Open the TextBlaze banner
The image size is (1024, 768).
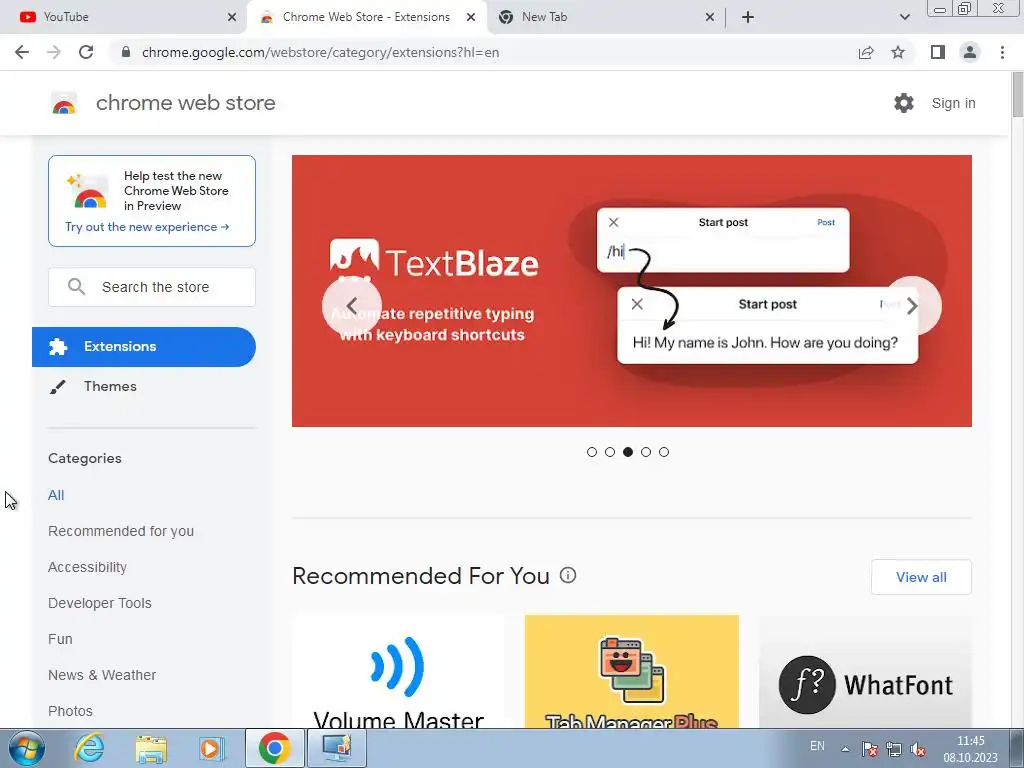pyautogui.click(x=632, y=291)
